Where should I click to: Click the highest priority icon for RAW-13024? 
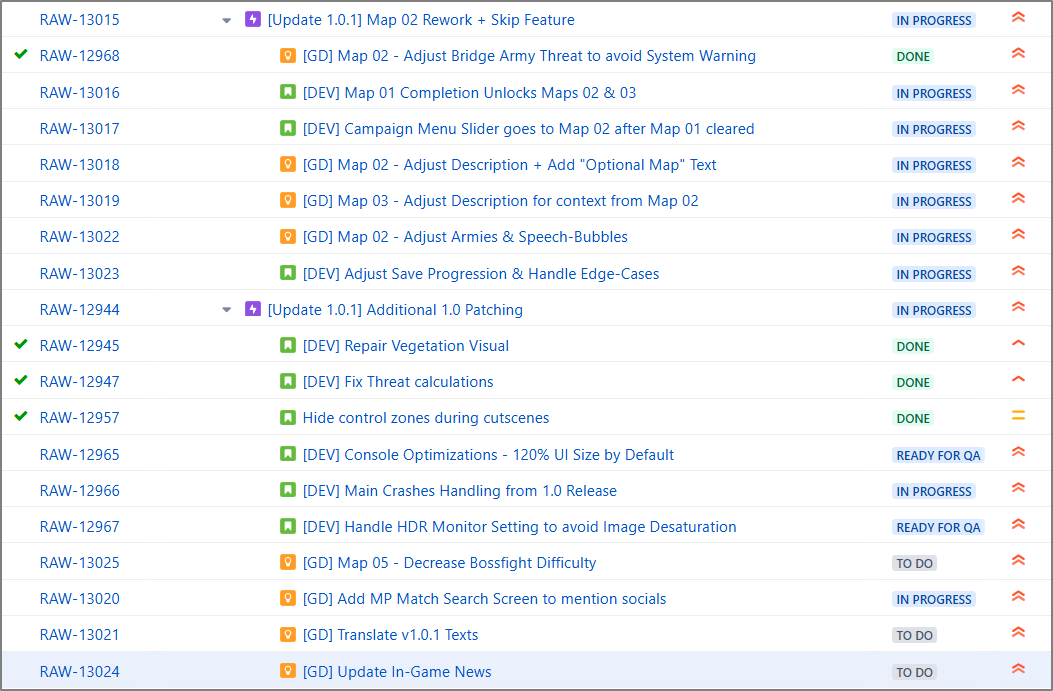pyautogui.click(x=1018, y=669)
